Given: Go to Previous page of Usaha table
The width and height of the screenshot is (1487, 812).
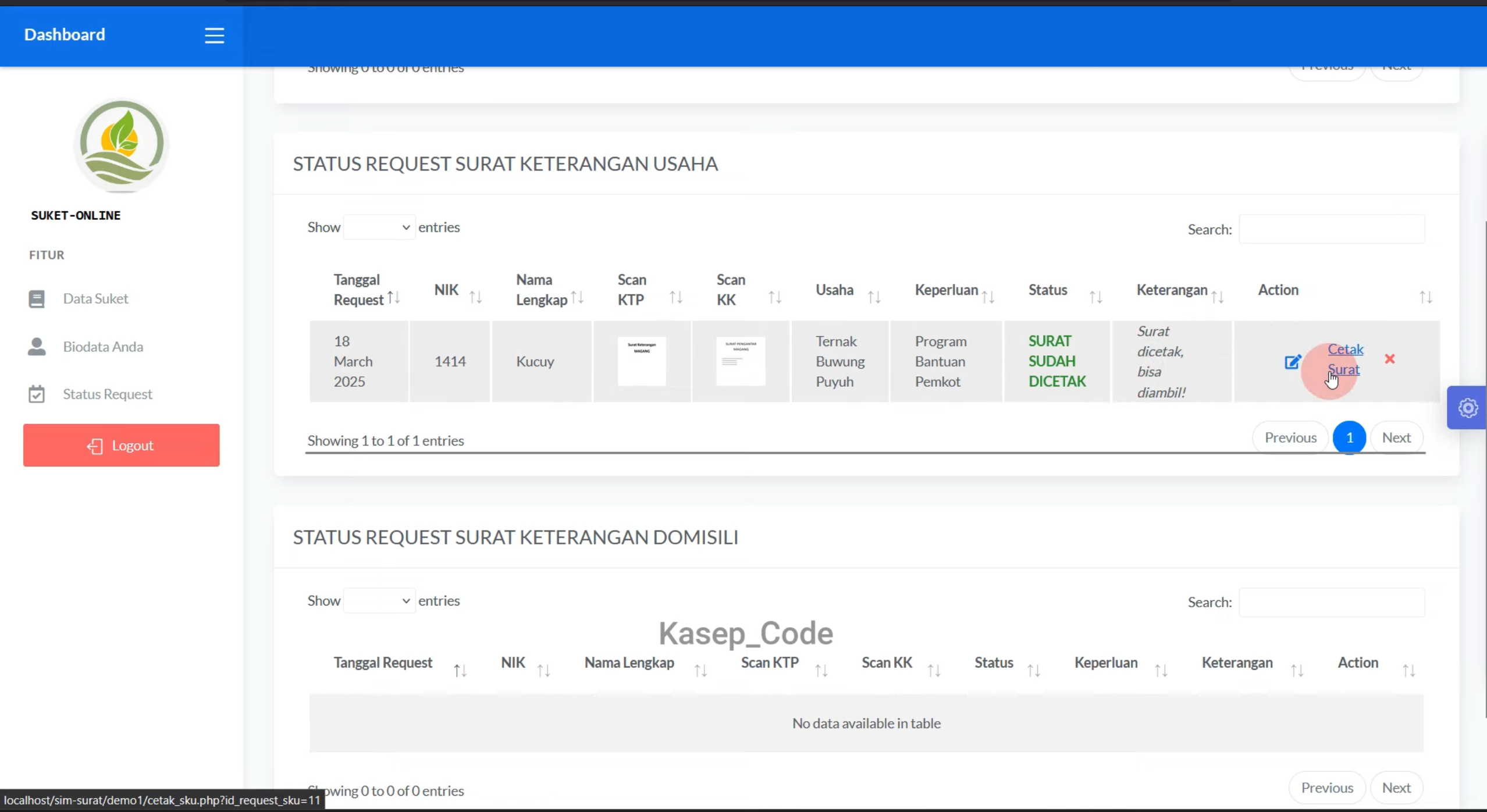Looking at the screenshot, I should point(1290,437).
